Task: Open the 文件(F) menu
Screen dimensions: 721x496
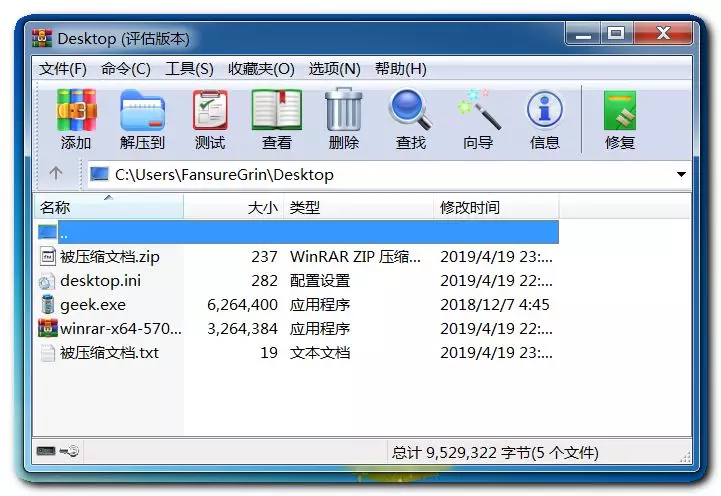Action: (63, 69)
